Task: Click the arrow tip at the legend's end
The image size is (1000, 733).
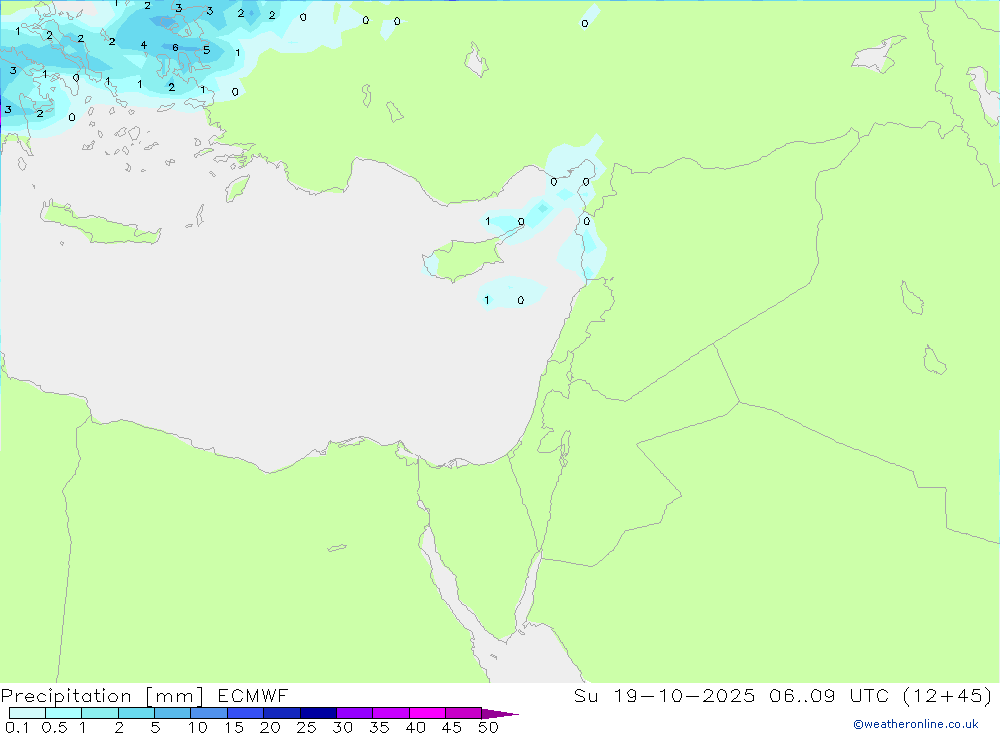Action: point(500,713)
